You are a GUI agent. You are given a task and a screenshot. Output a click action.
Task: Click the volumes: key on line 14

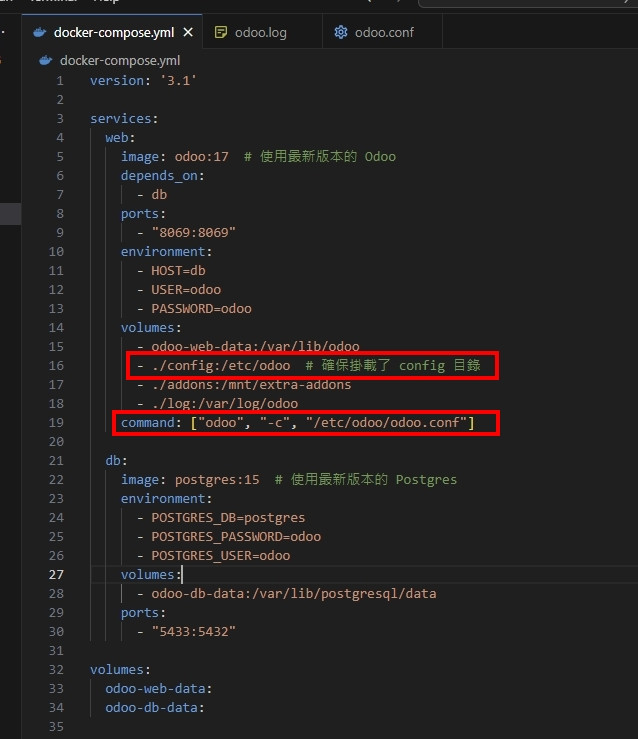(151, 328)
